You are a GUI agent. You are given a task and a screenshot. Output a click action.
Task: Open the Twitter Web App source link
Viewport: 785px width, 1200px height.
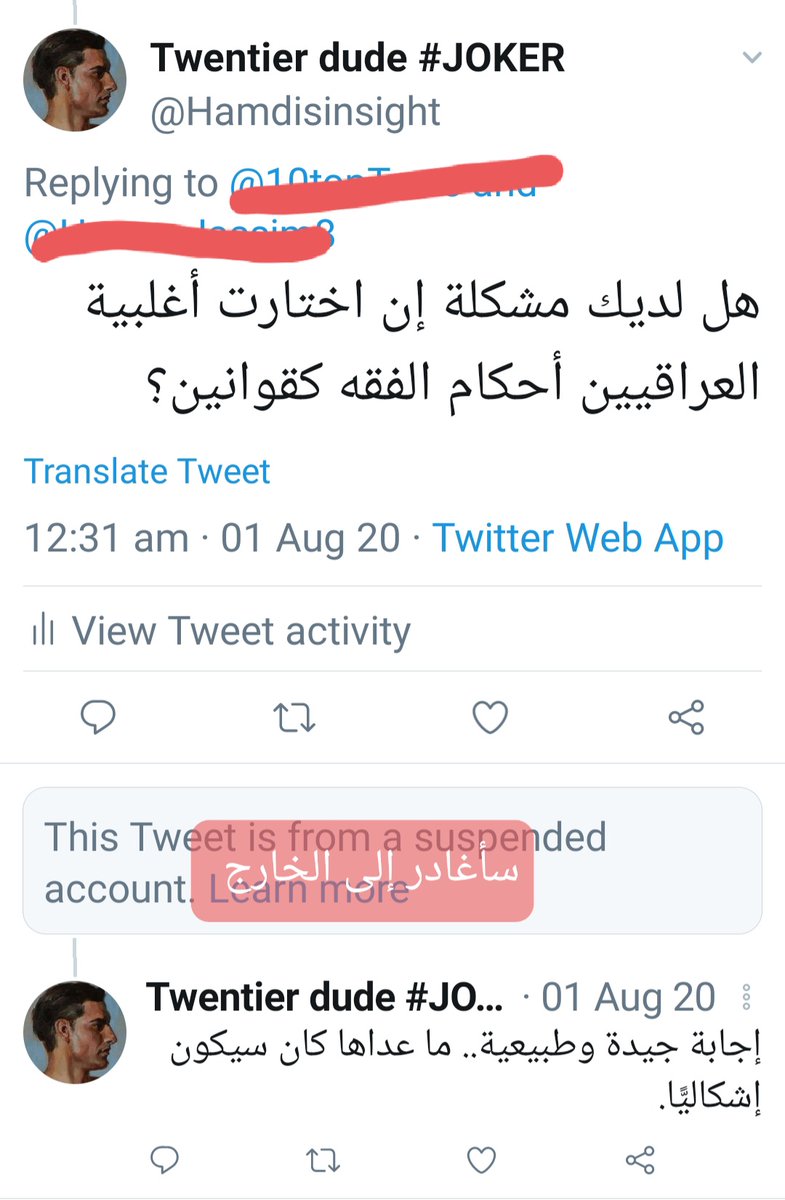578,539
